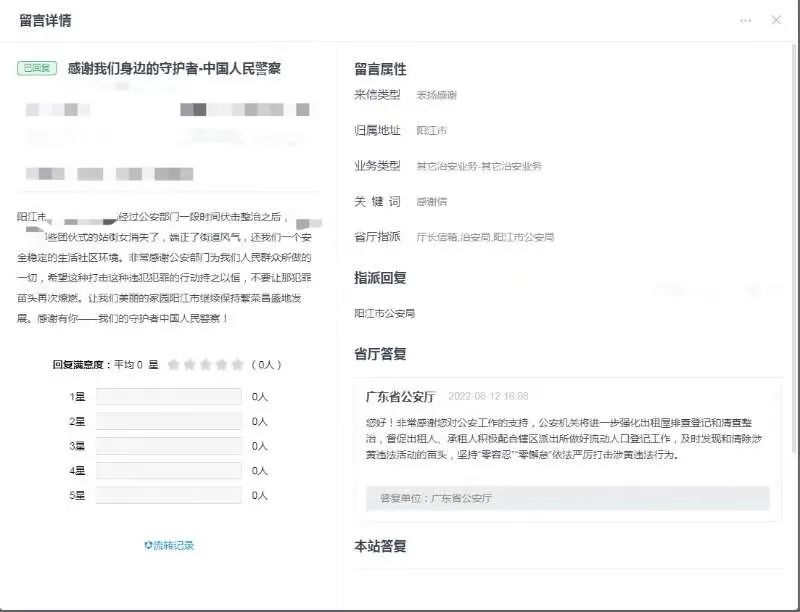
Task: Click the 业务类型 value 其它治安业务
Action: tap(479, 166)
